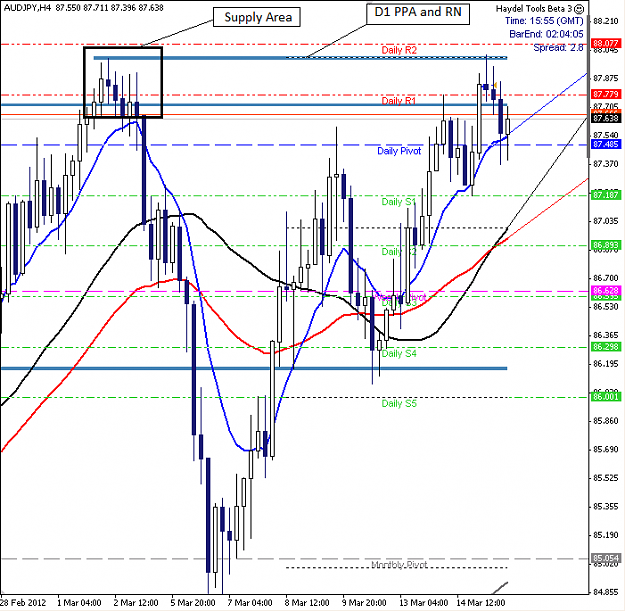Viewport: 625px width, 612px height.
Task: Click the Time: 15:55 (GMT) readout
Action: tap(544, 21)
